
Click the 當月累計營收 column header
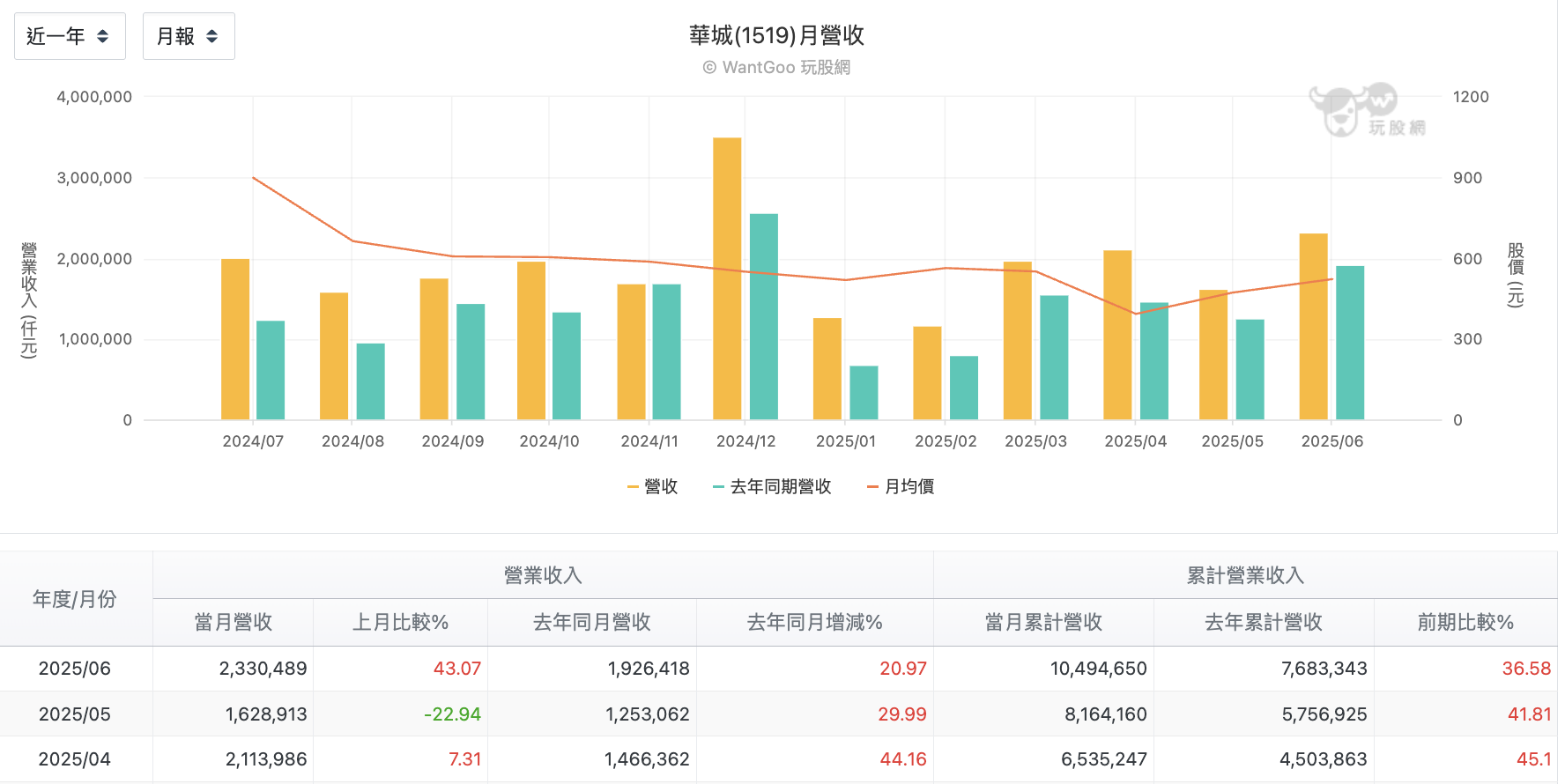(1044, 623)
